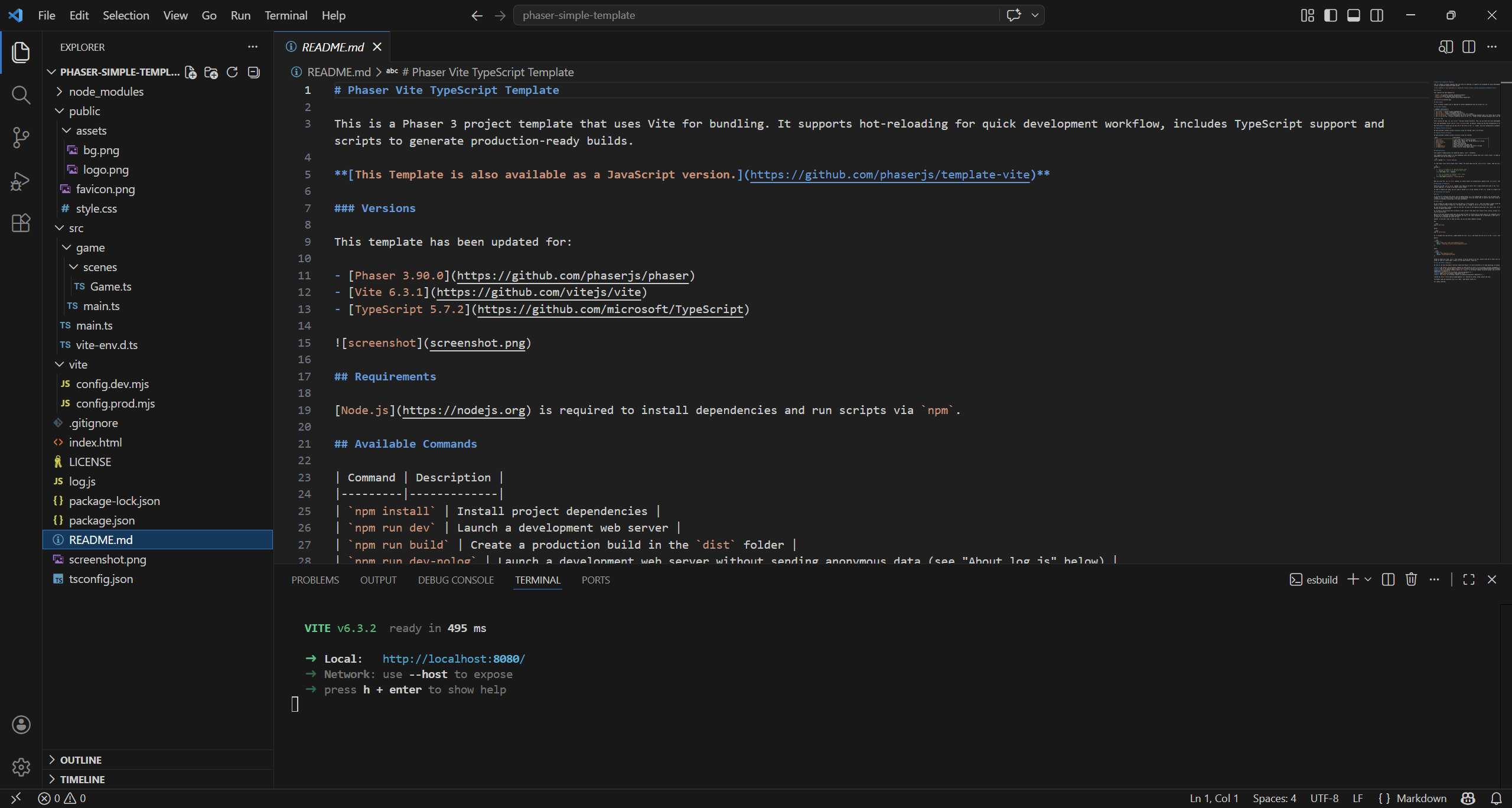Open the localhost:8080 link in terminal

[453, 659]
